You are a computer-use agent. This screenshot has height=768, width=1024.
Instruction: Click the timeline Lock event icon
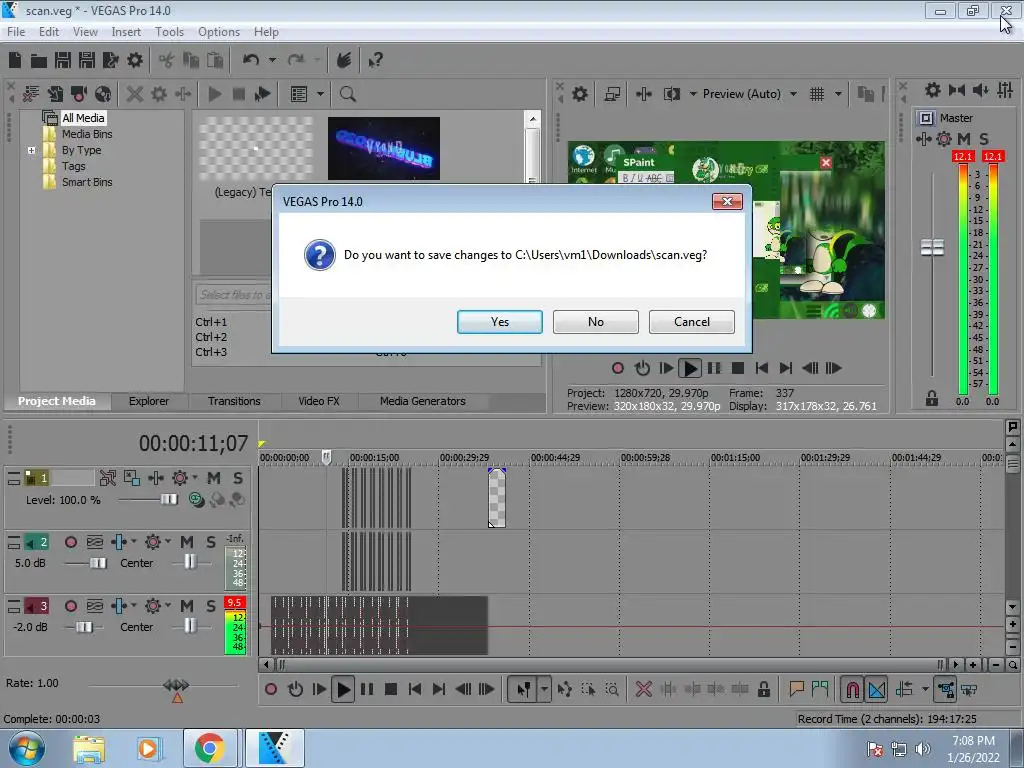[763, 689]
